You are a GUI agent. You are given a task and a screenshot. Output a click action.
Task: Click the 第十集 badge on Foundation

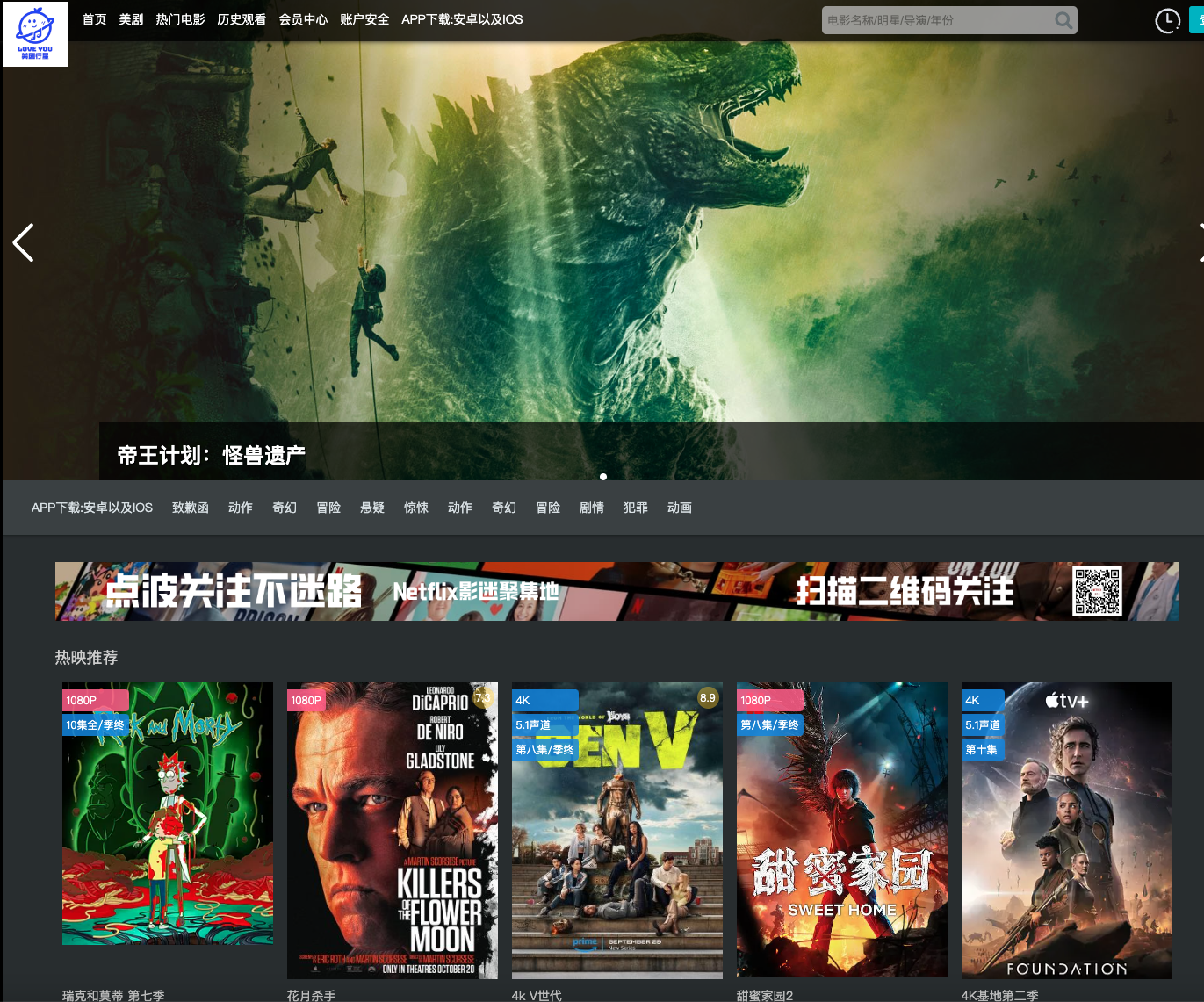pyautogui.click(x=983, y=749)
